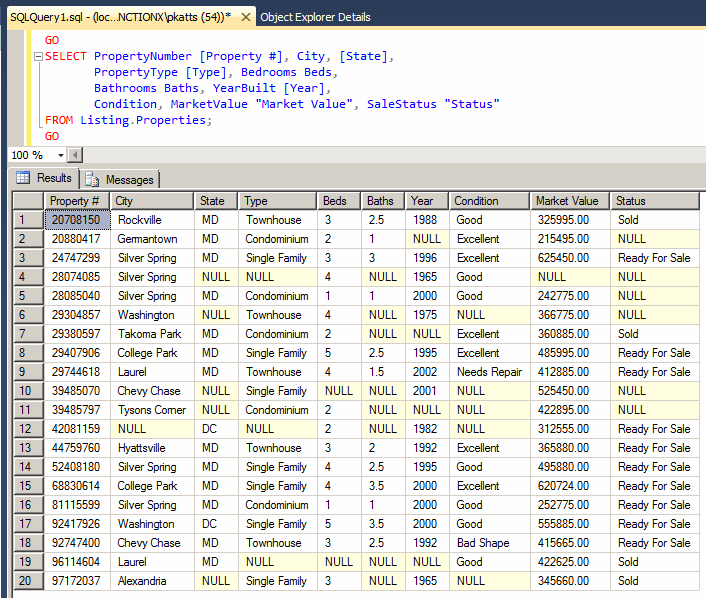The width and height of the screenshot is (706, 598).
Task: Switch to the SQLQuery1.sql query tab
Action: tap(121, 18)
